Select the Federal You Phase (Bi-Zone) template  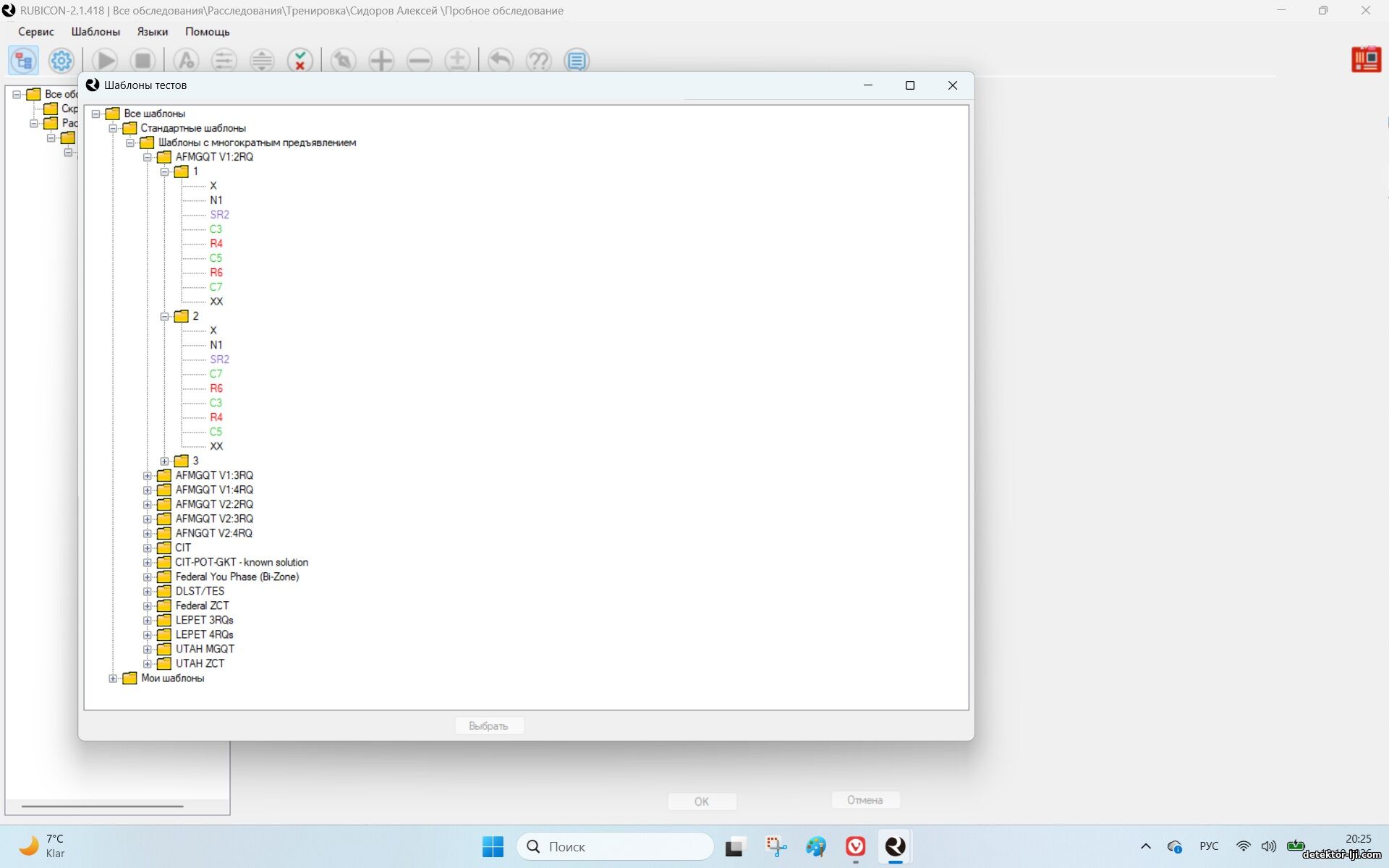(x=237, y=576)
